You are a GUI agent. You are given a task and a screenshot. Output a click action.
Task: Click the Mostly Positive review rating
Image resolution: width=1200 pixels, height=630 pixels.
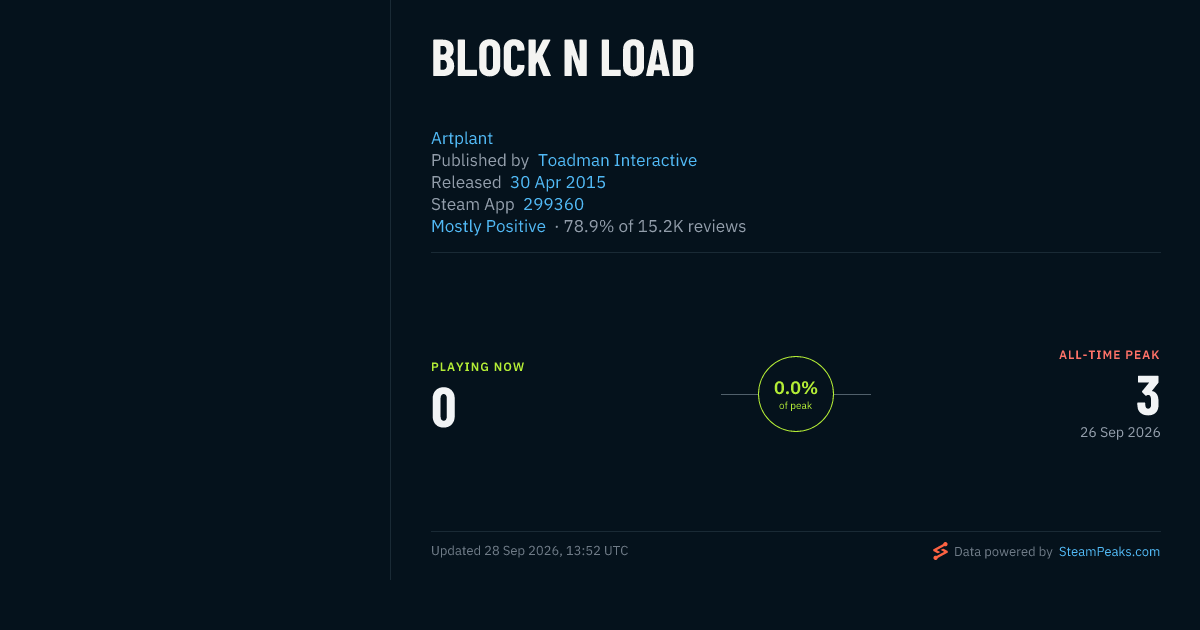pyautogui.click(x=488, y=226)
